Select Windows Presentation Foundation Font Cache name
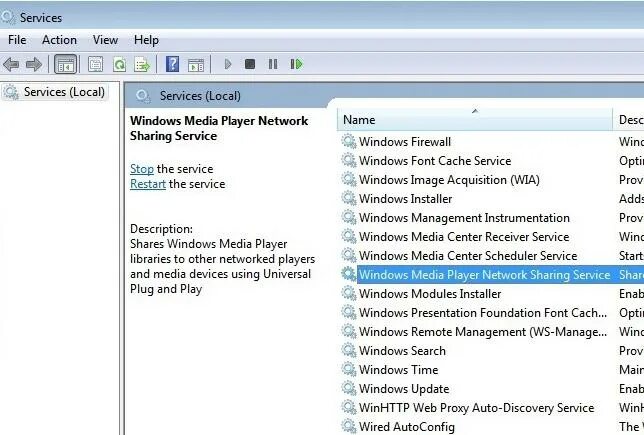This screenshot has width=644, height=435. click(483, 313)
